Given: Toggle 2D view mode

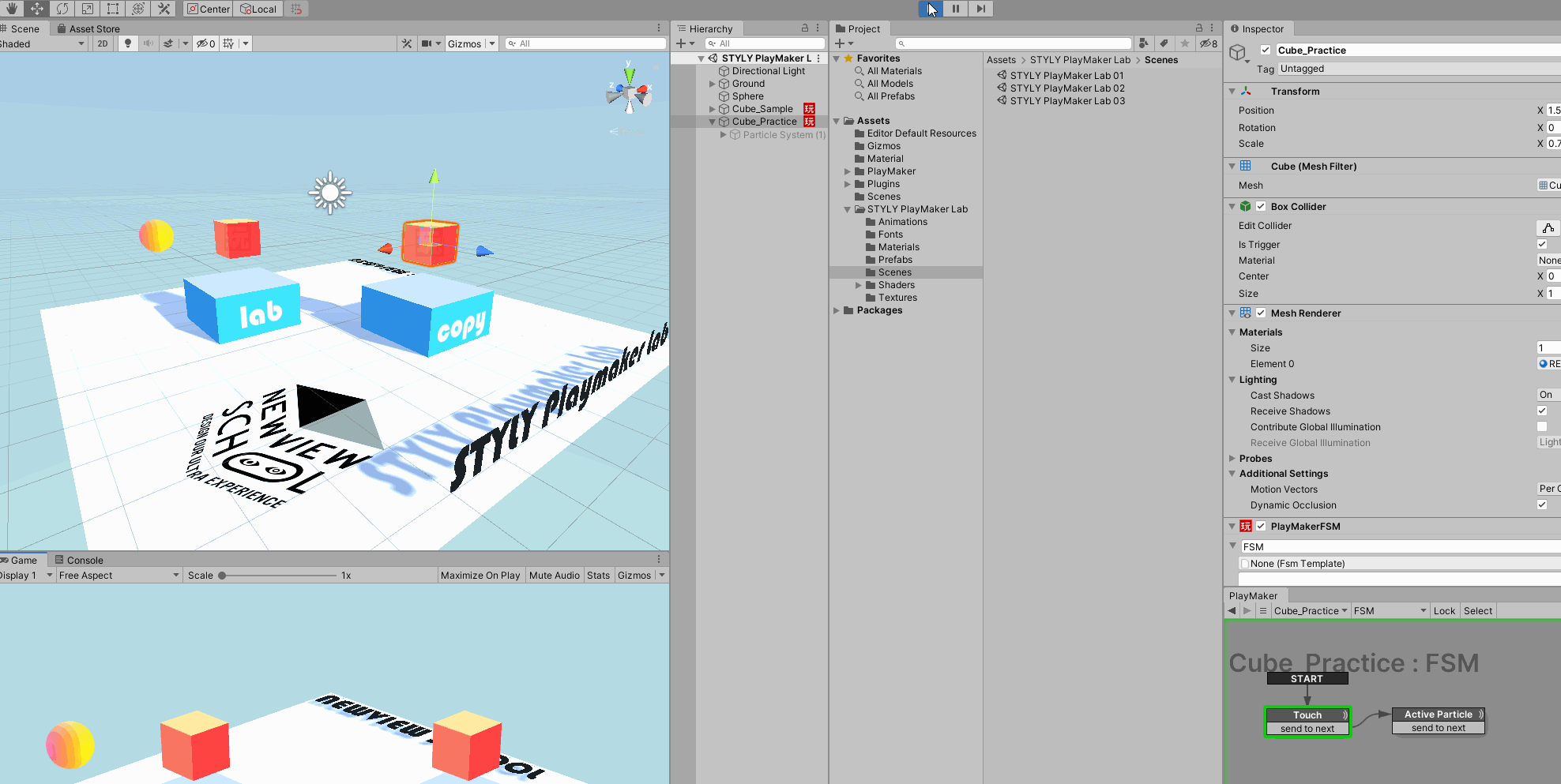Looking at the screenshot, I should click(103, 43).
